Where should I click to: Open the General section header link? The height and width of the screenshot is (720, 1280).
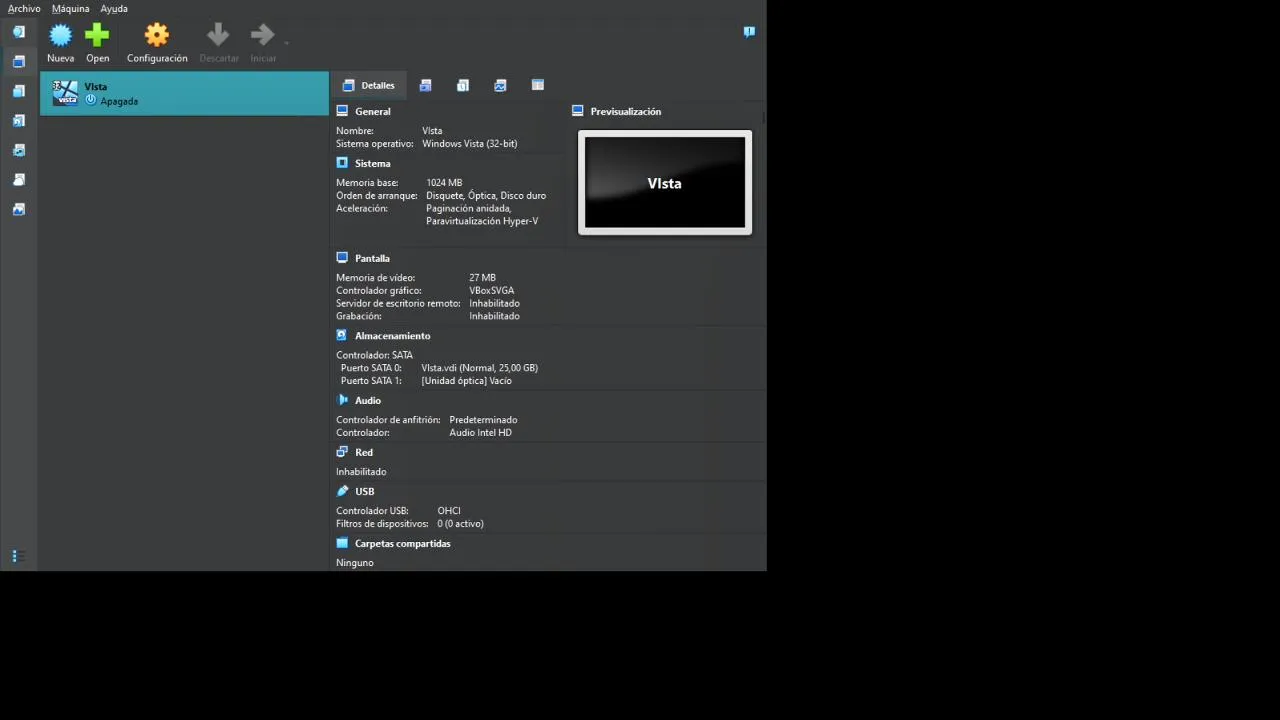click(373, 111)
